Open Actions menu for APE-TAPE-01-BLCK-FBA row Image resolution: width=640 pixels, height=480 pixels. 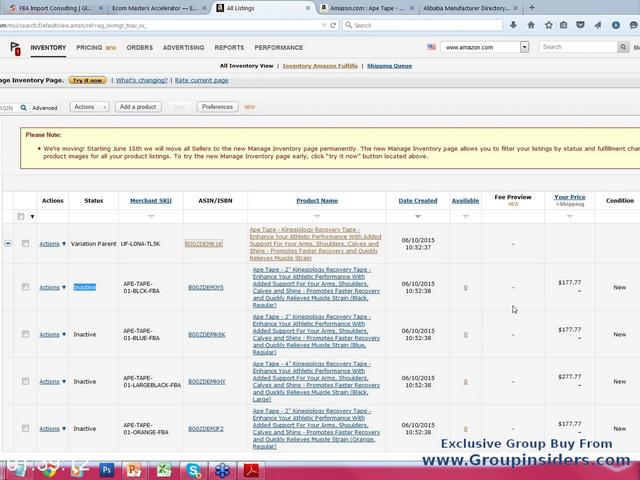point(52,287)
